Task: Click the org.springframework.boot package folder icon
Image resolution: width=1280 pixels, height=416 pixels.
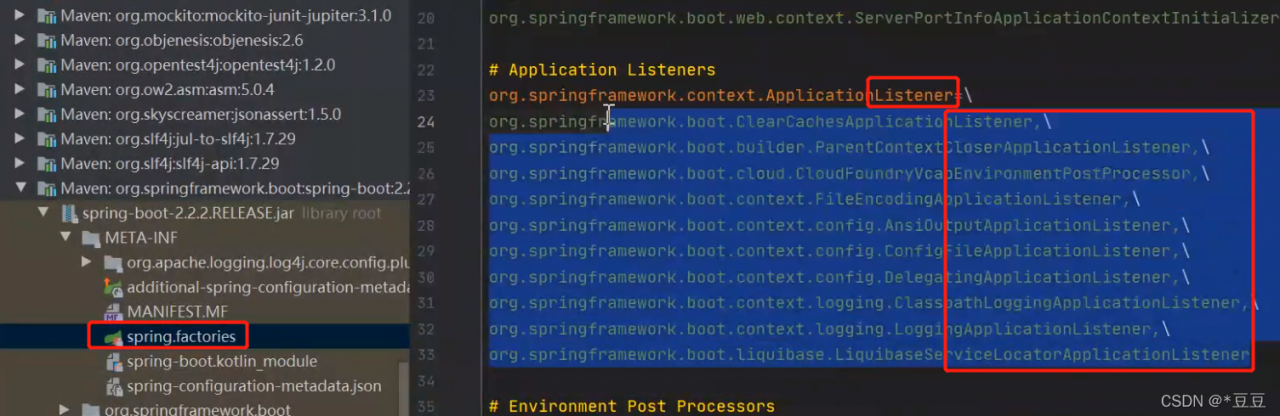Action: click(91, 410)
